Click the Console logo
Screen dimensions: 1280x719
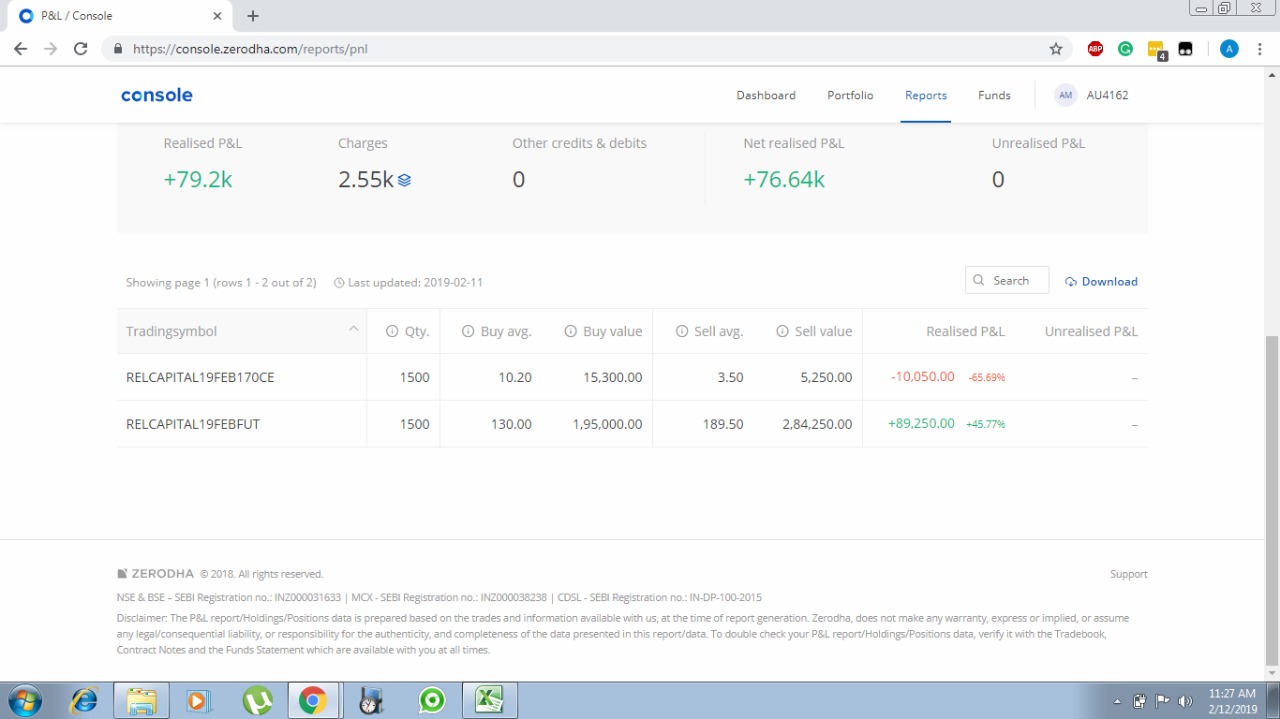pos(157,95)
